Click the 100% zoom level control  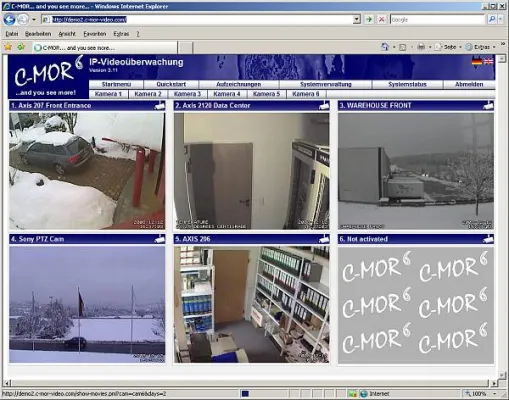pos(480,394)
